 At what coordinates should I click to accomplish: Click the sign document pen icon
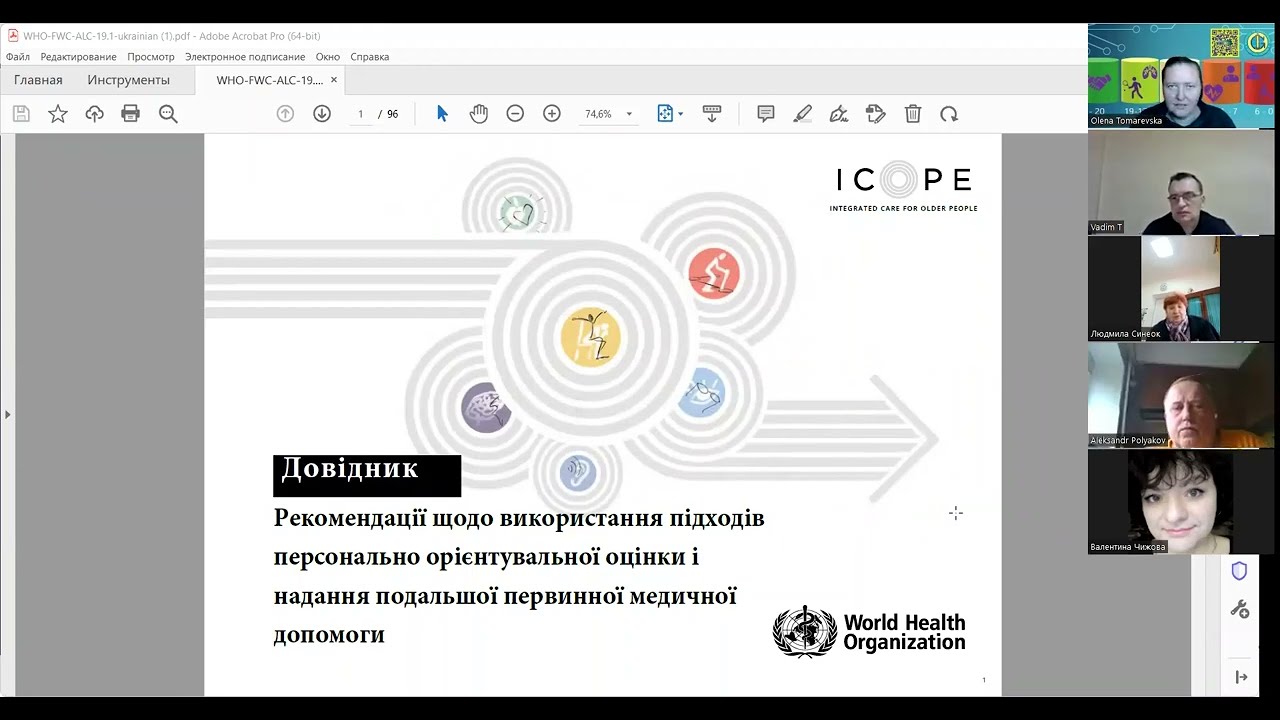[x=839, y=114]
